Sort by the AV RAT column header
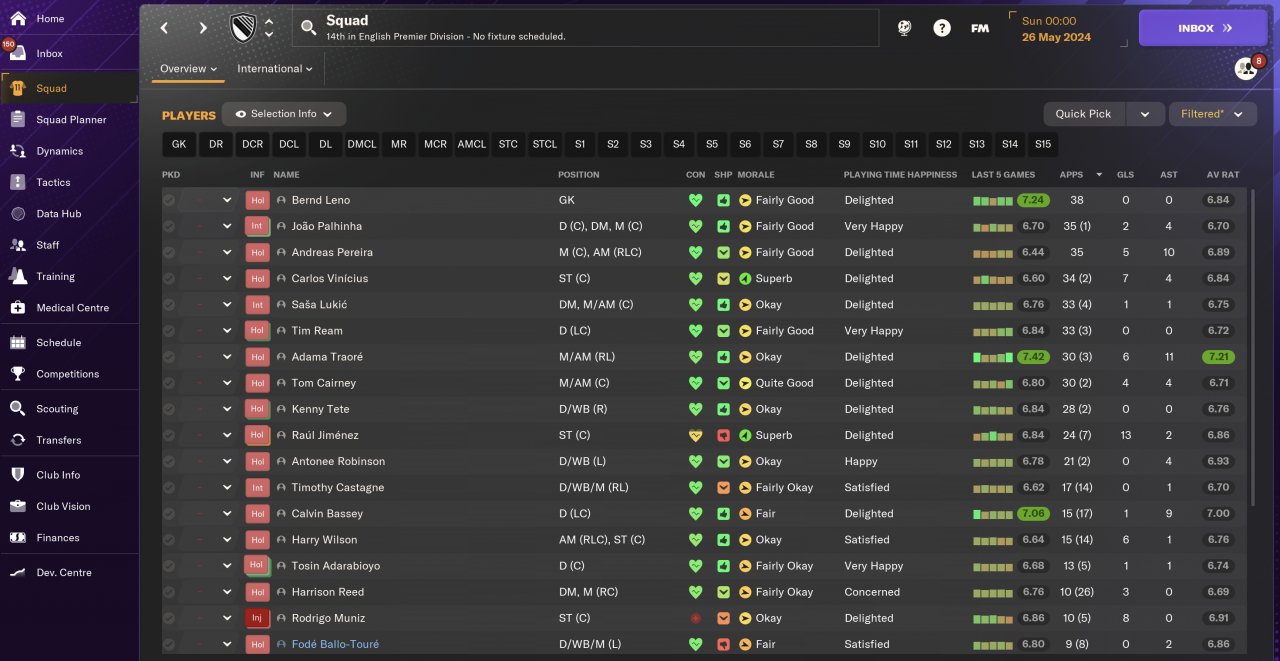 click(x=1223, y=175)
